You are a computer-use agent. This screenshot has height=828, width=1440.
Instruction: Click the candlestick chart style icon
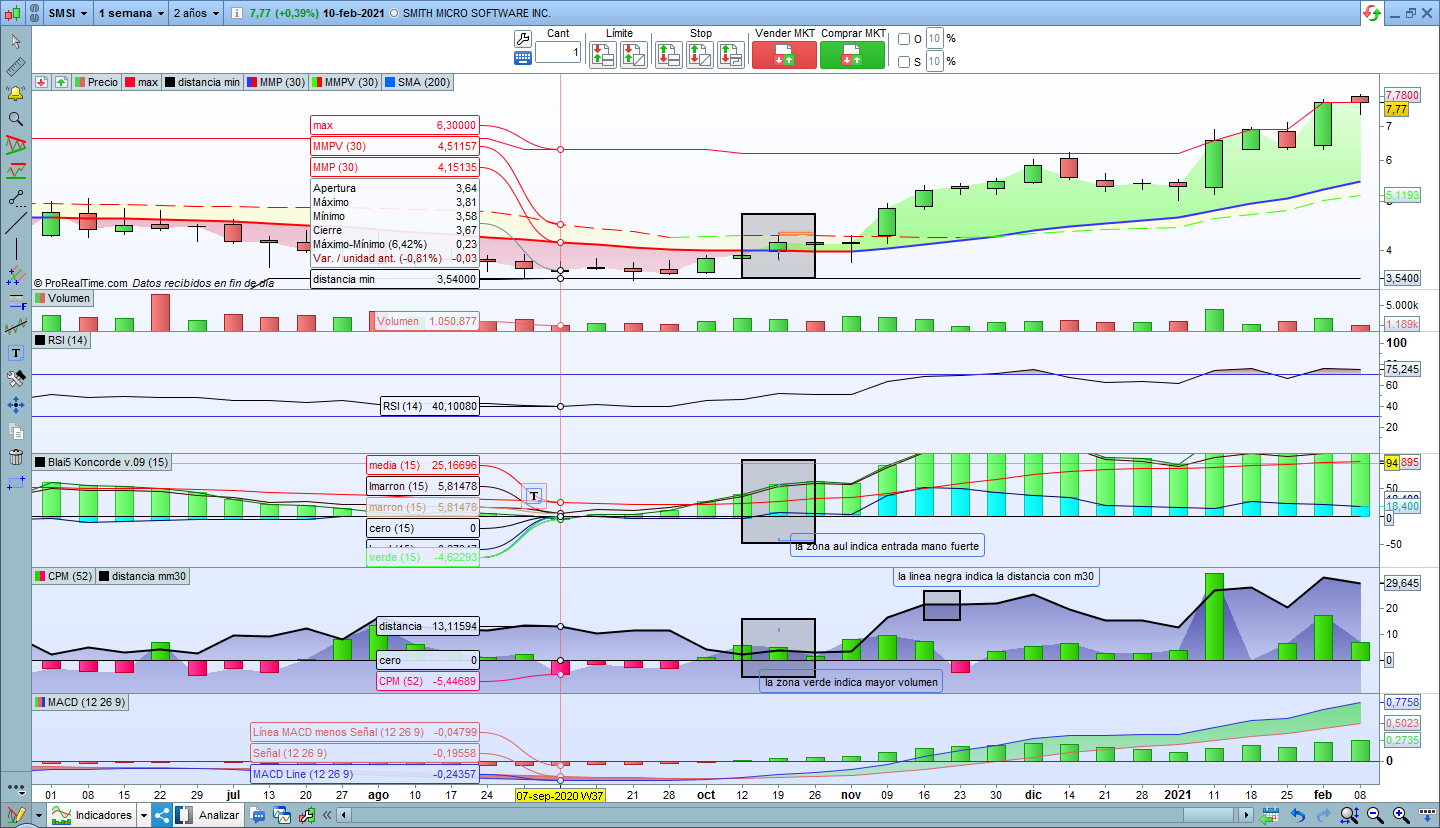13,14
